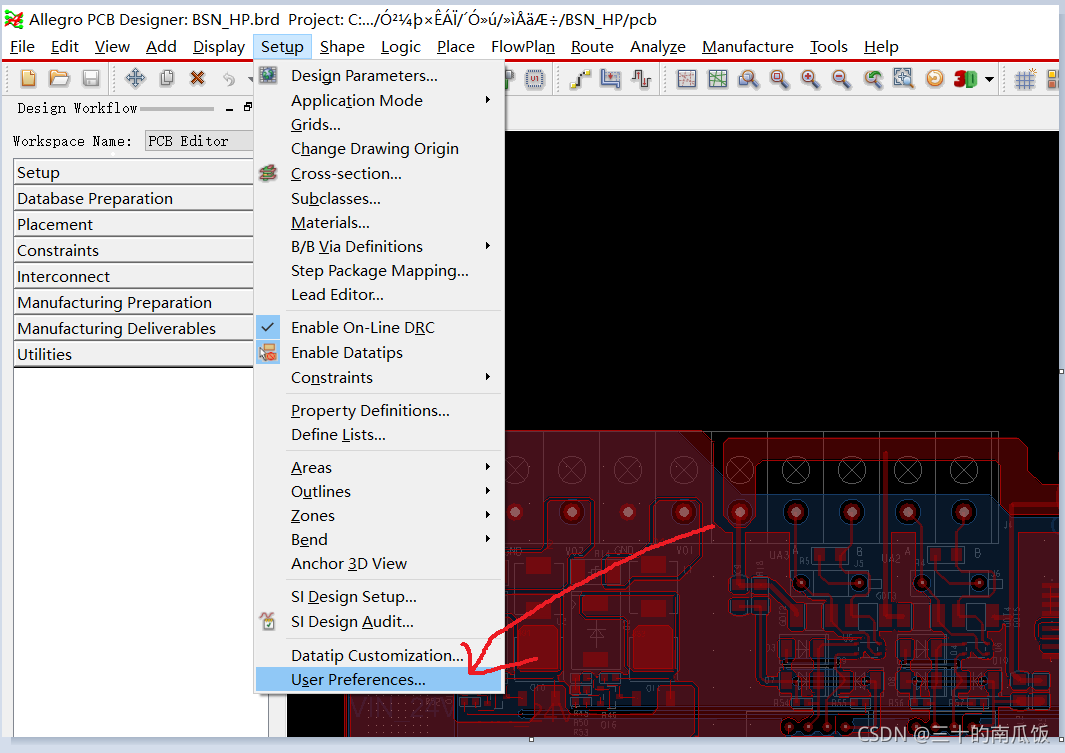Image resolution: width=1065 pixels, height=753 pixels.
Task: Expand Application Mode submenu
Action: click(488, 100)
